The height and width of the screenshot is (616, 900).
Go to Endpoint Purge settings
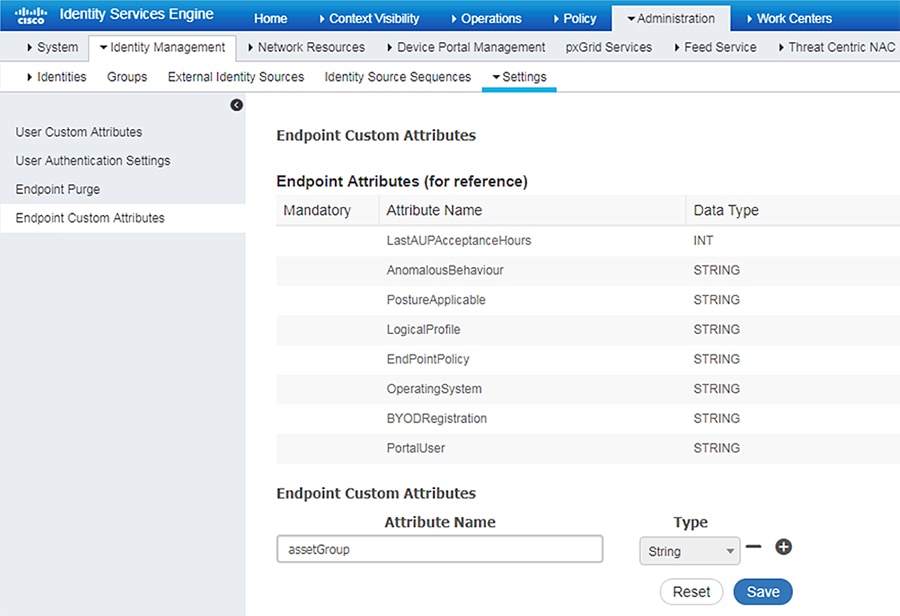[x=57, y=189]
